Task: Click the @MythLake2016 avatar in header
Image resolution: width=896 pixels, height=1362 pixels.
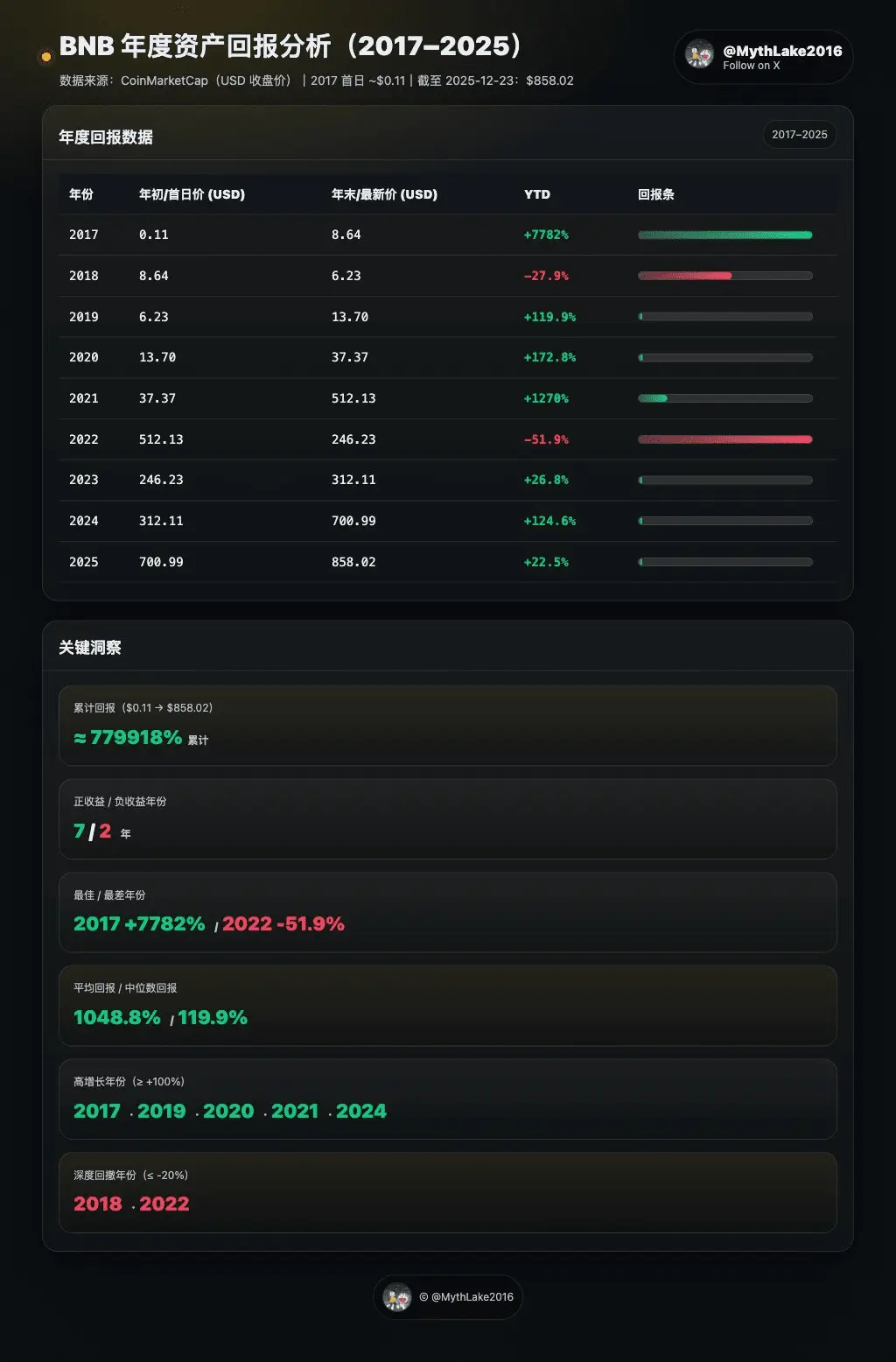Action: 699,54
